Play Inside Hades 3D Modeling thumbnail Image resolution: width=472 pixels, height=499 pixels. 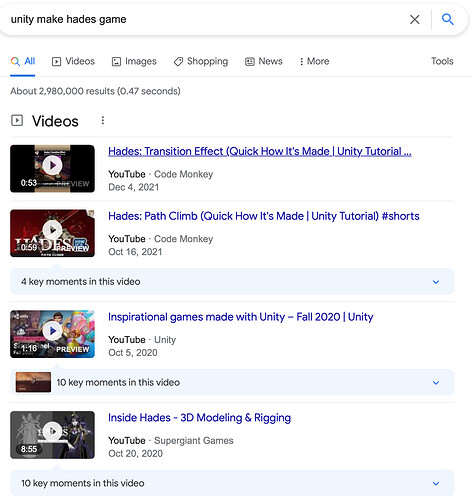(52, 435)
